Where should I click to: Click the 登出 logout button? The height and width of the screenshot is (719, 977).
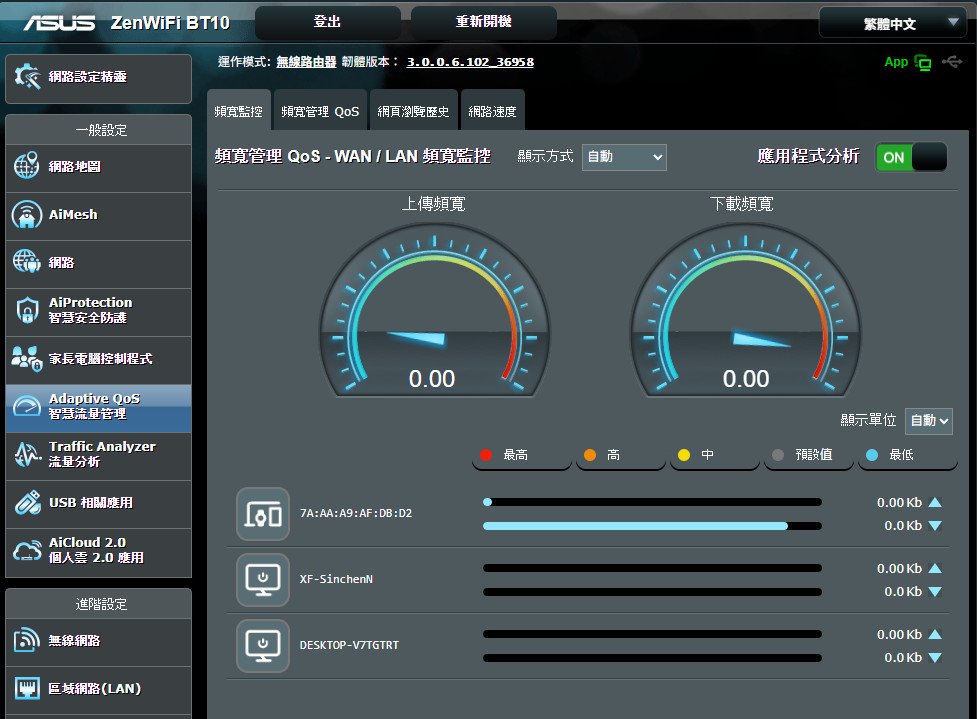pos(327,22)
